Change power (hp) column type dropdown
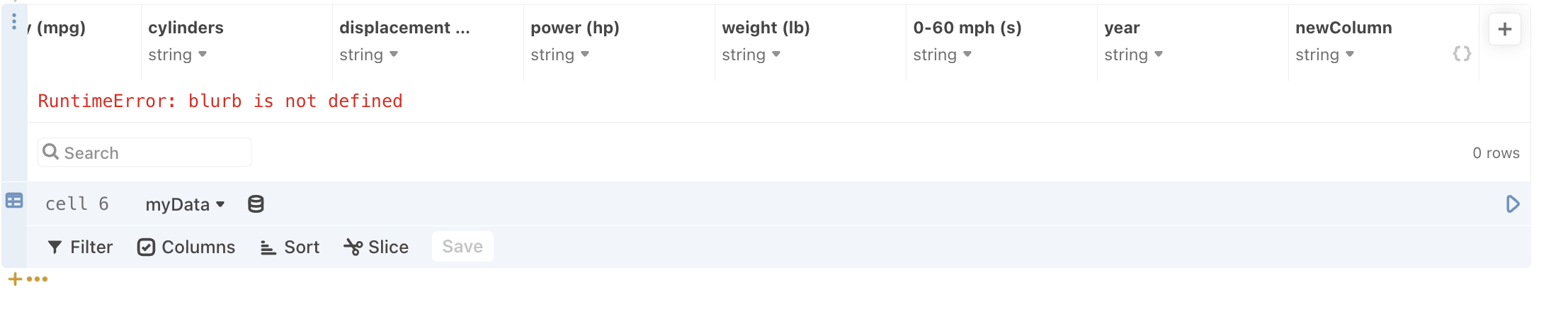Viewport: 1568px width, 312px height. tap(559, 55)
